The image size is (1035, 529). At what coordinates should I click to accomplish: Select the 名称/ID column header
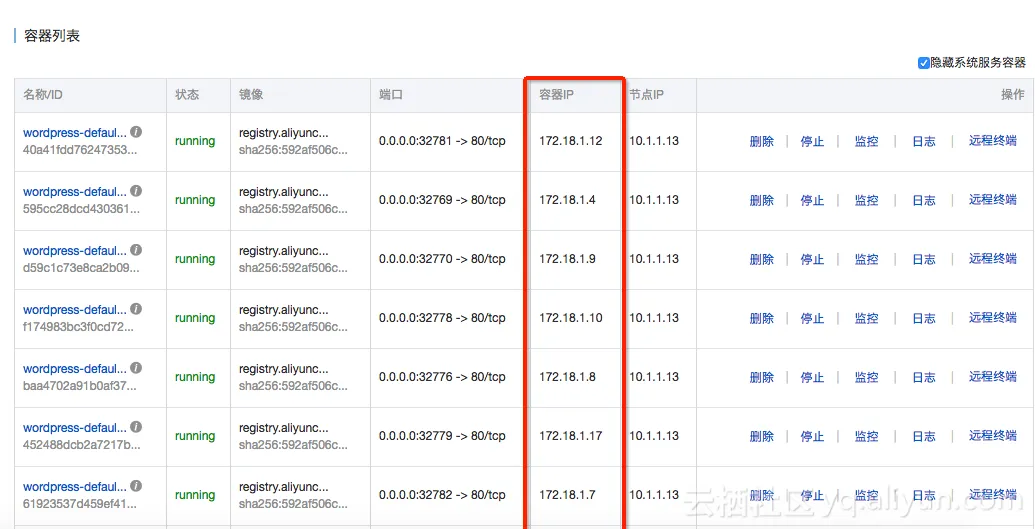coord(43,95)
